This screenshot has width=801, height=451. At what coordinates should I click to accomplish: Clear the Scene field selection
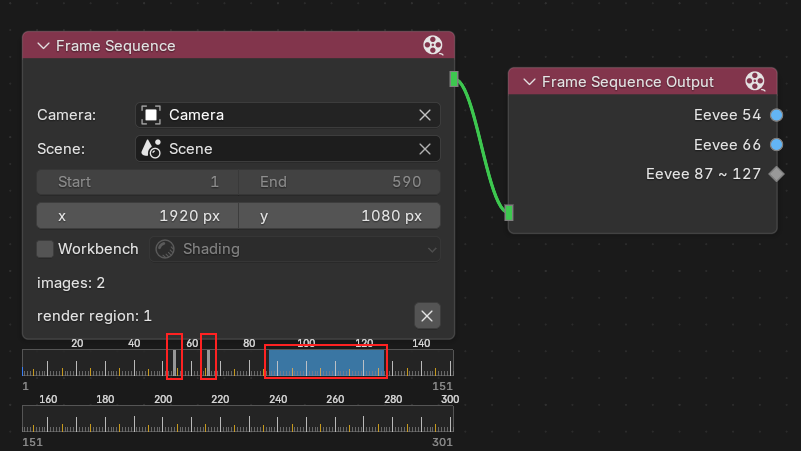click(x=425, y=149)
